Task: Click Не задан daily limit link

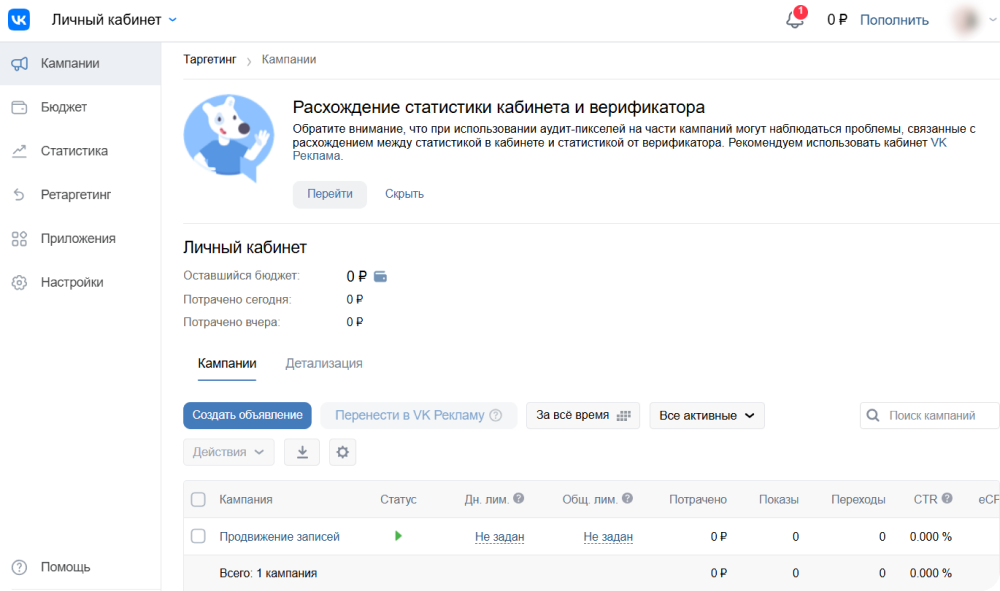Action: (x=499, y=537)
